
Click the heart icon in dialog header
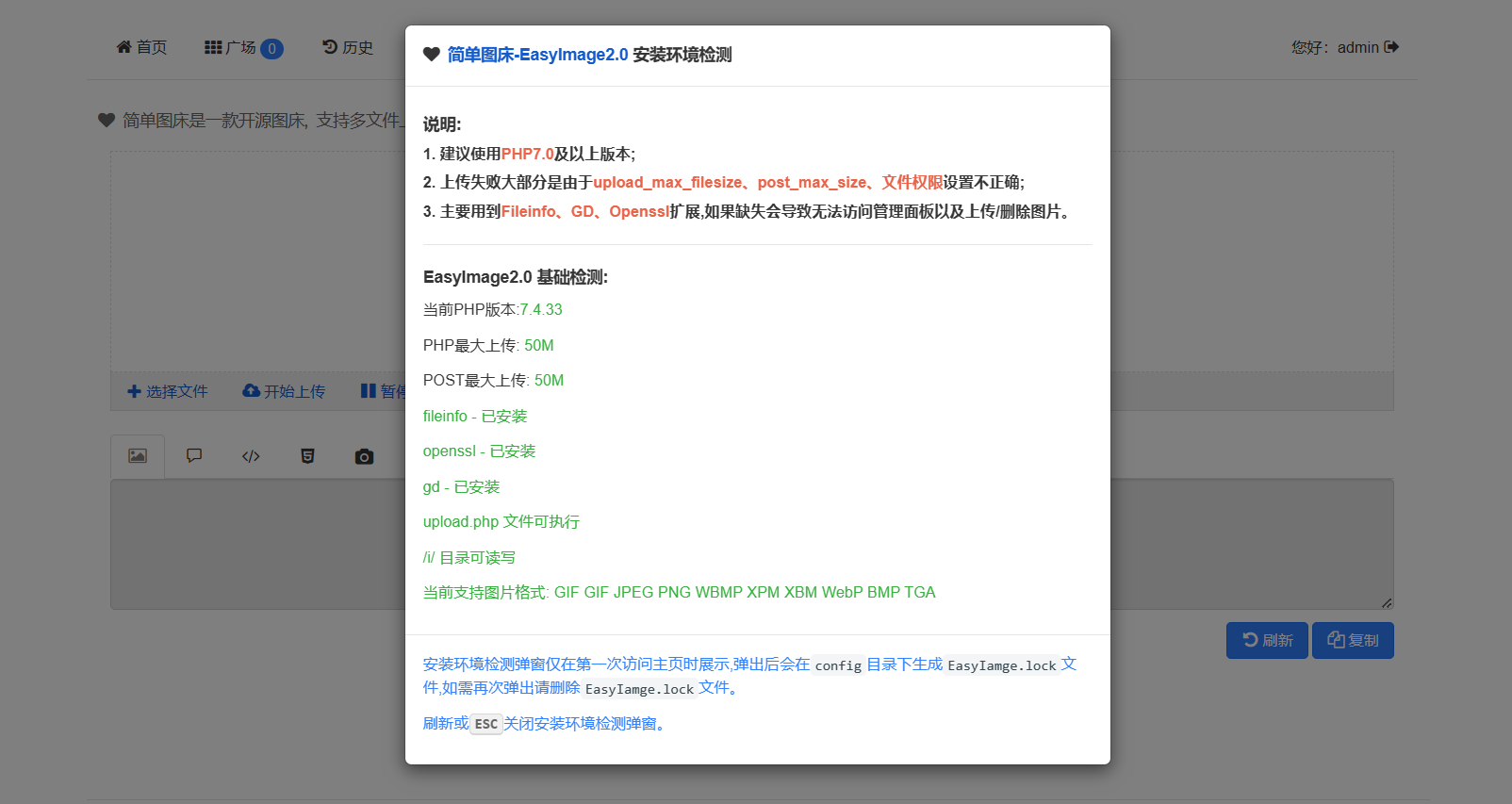pyautogui.click(x=432, y=55)
